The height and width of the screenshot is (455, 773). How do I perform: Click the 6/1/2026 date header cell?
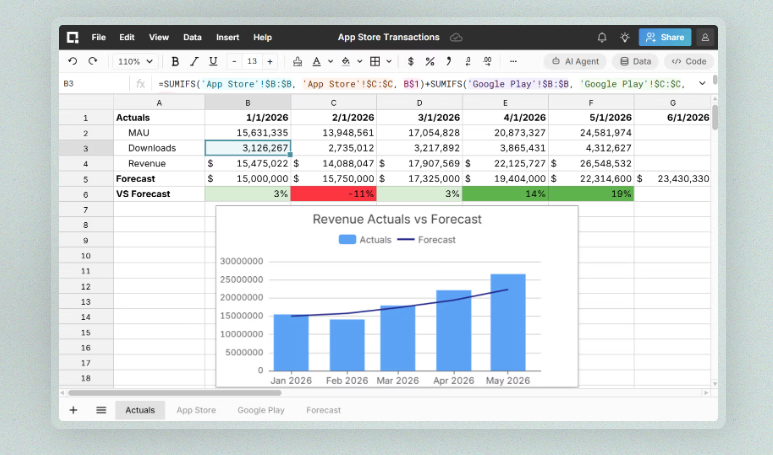pos(672,117)
